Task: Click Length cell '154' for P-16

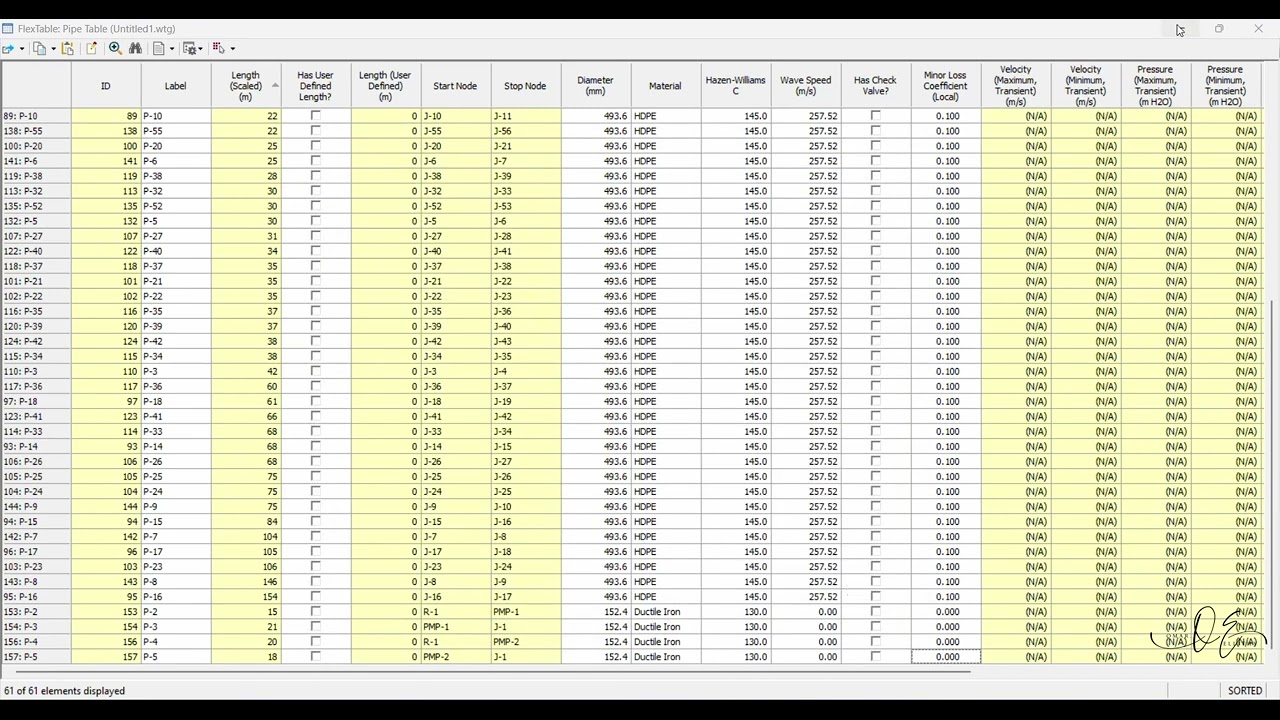Action: pyautogui.click(x=246, y=597)
